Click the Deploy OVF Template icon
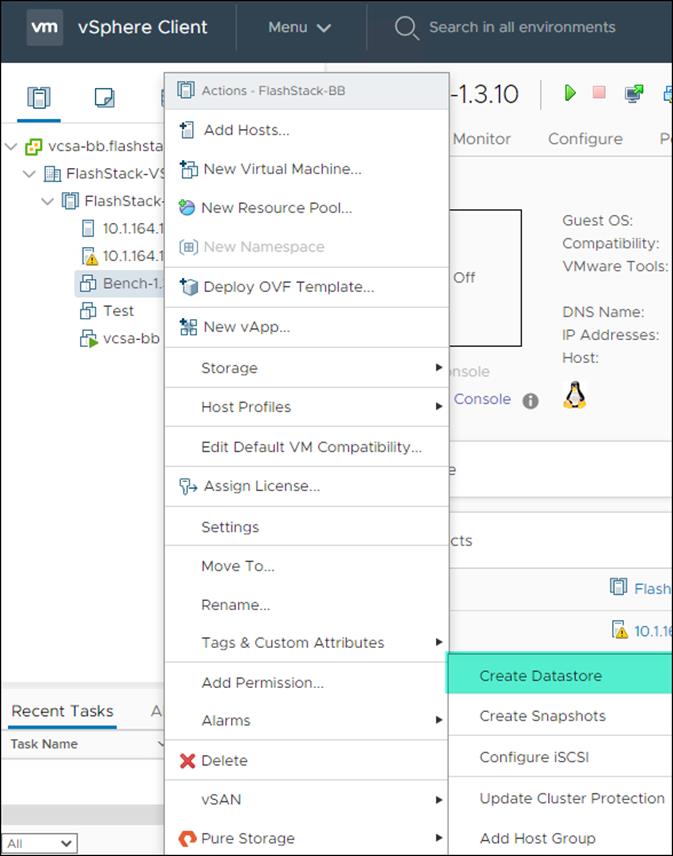 tap(188, 286)
